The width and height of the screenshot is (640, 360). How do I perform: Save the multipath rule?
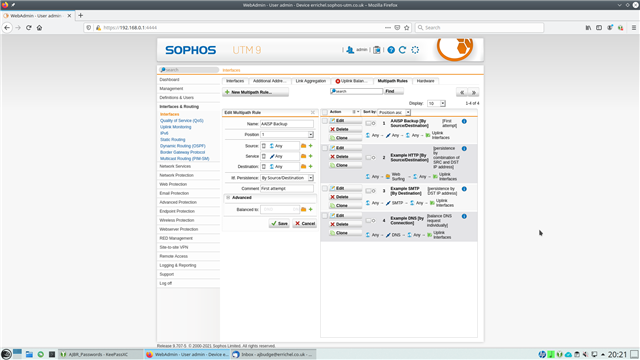point(279,223)
